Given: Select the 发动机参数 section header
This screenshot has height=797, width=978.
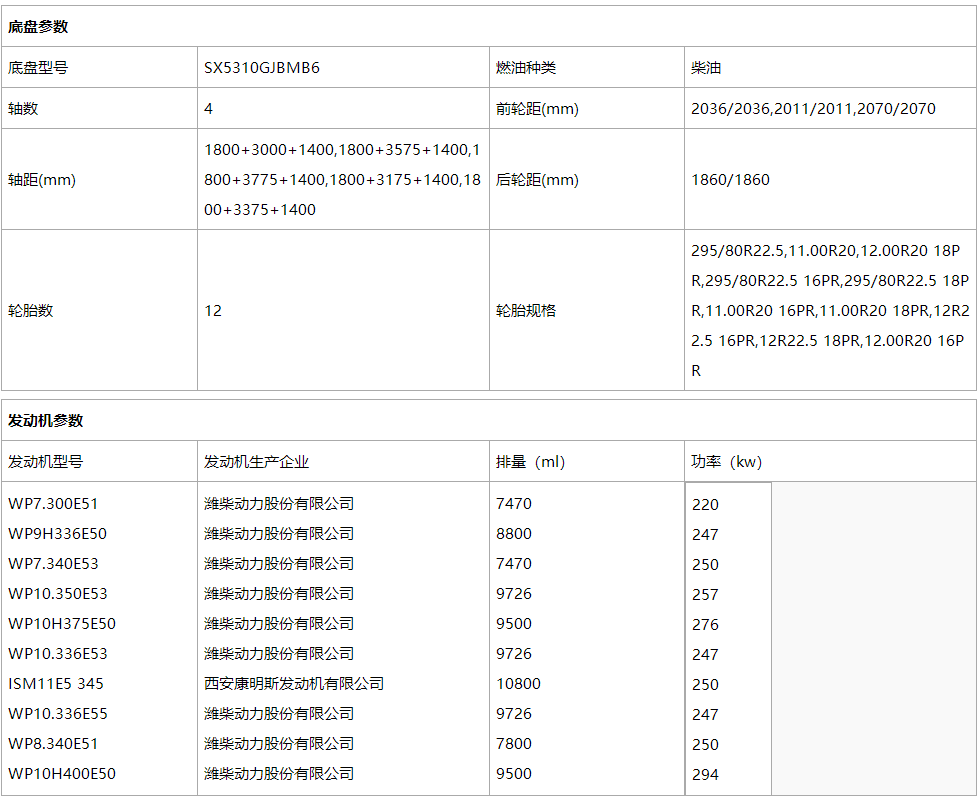Looking at the screenshot, I should point(46,421).
